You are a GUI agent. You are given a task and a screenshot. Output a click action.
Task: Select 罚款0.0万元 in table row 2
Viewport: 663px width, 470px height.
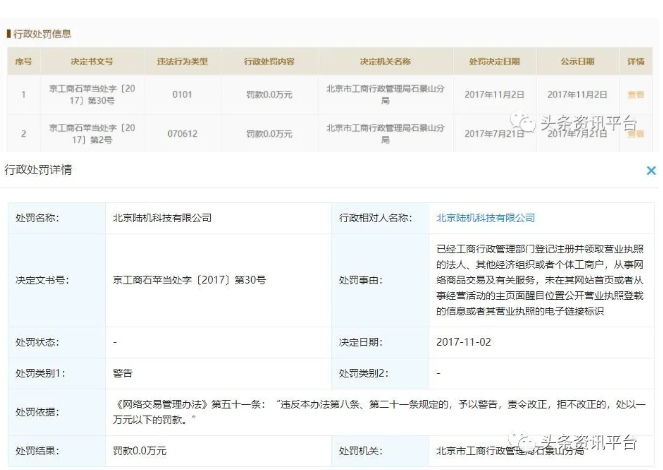pos(269,134)
